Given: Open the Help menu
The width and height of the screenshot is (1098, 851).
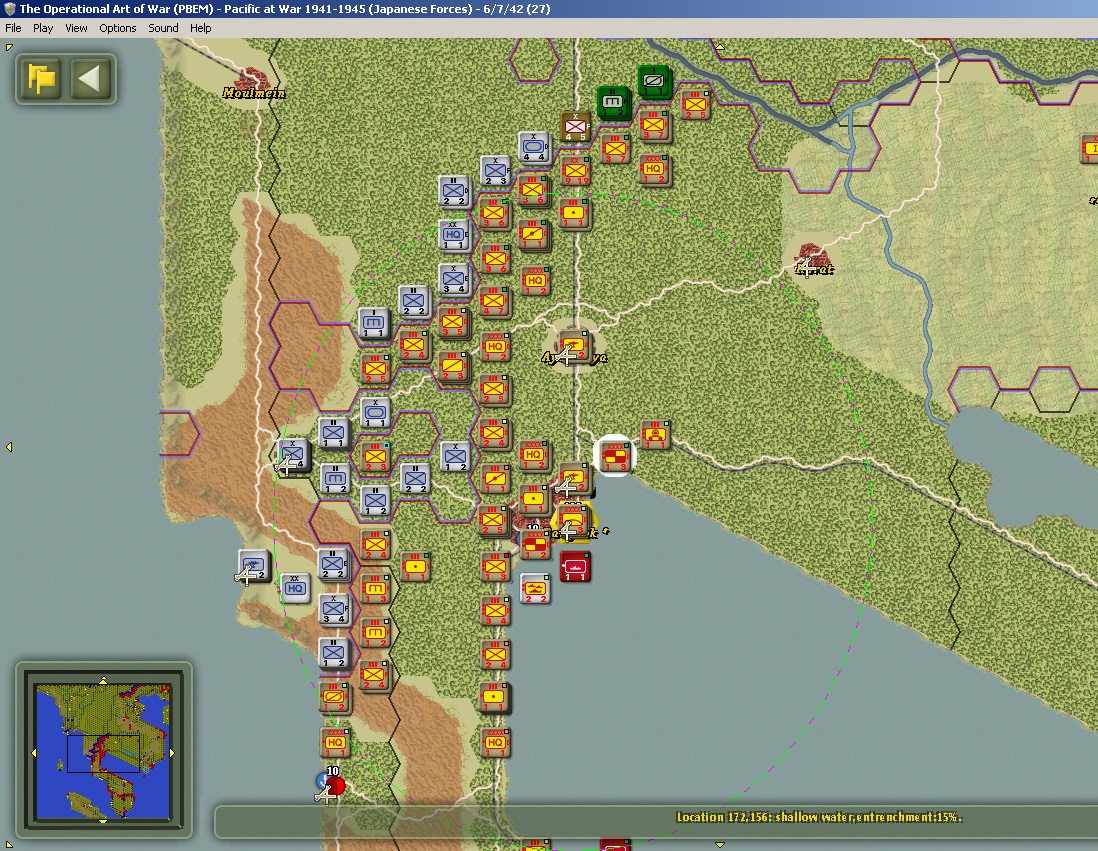Looking at the screenshot, I should [200, 28].
